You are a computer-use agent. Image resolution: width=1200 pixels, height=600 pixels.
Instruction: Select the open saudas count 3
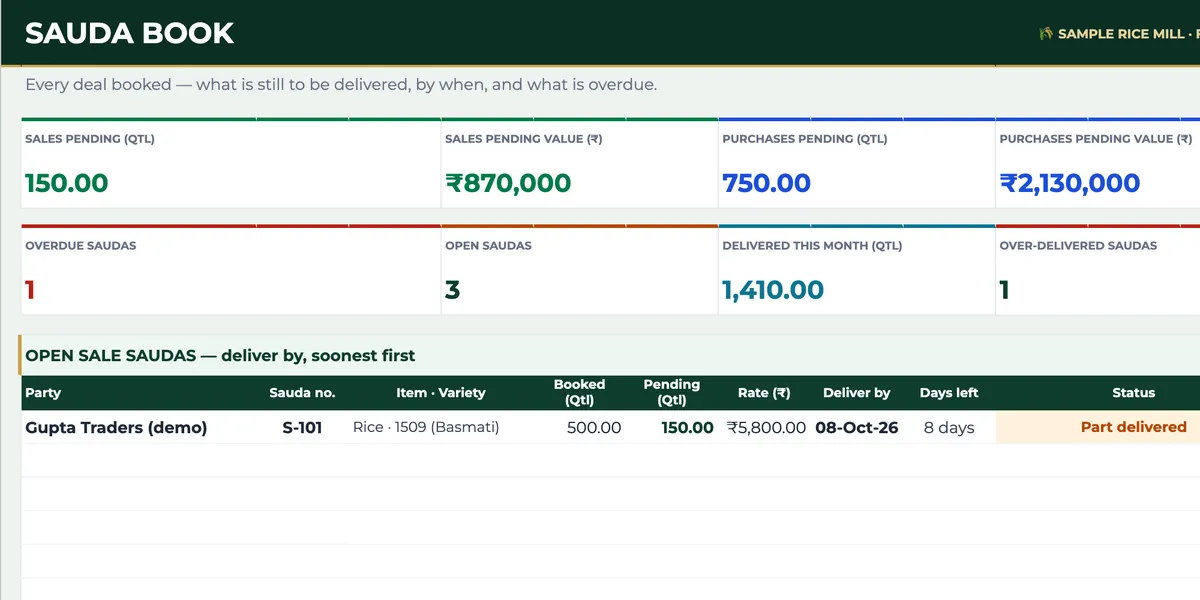coord(452,290)
